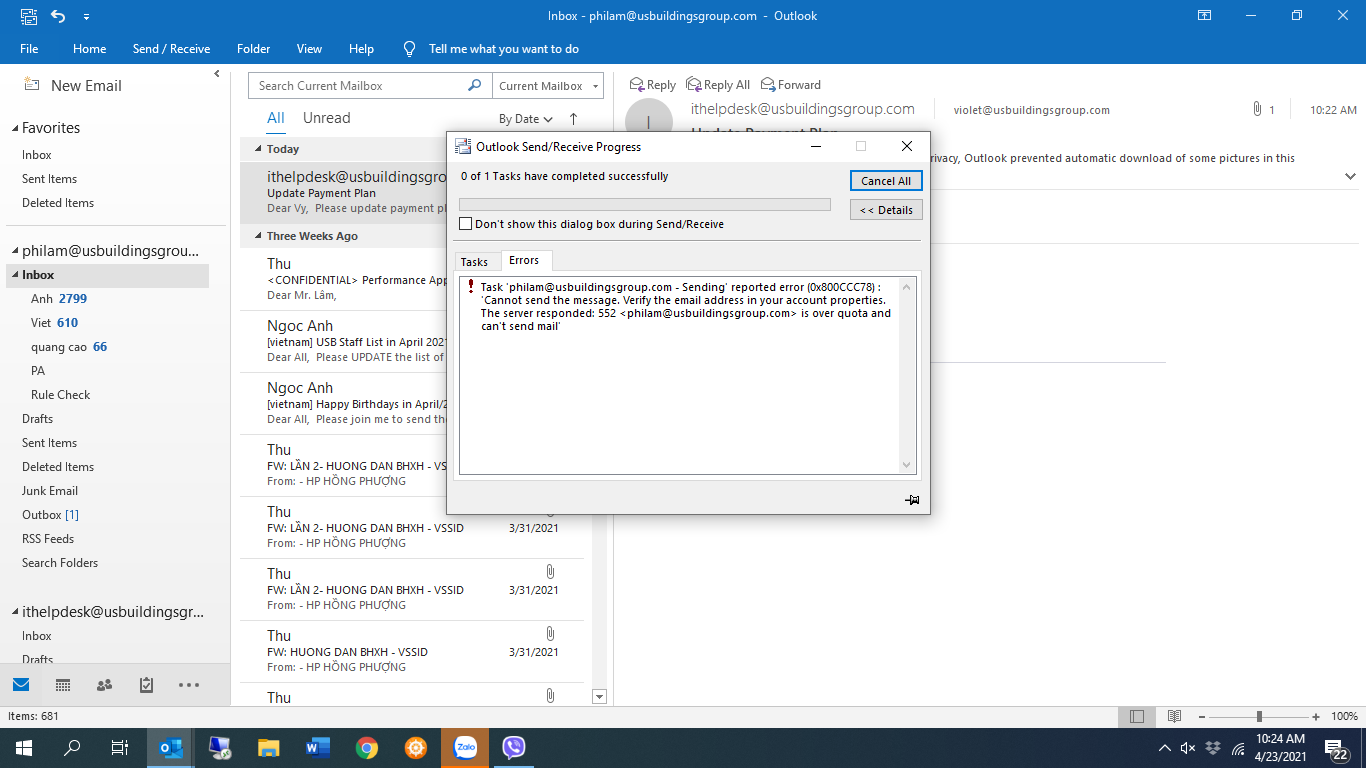This screenshot has height=768, width=1366.
Task: Switch to the Tasks tab in dialog
Action: (474, 262)
